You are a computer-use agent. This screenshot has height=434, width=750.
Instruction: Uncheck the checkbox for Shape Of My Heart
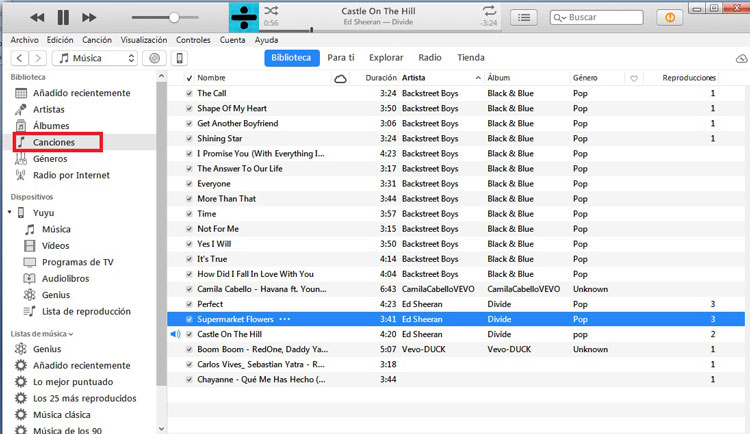click(x=189, y=109)
